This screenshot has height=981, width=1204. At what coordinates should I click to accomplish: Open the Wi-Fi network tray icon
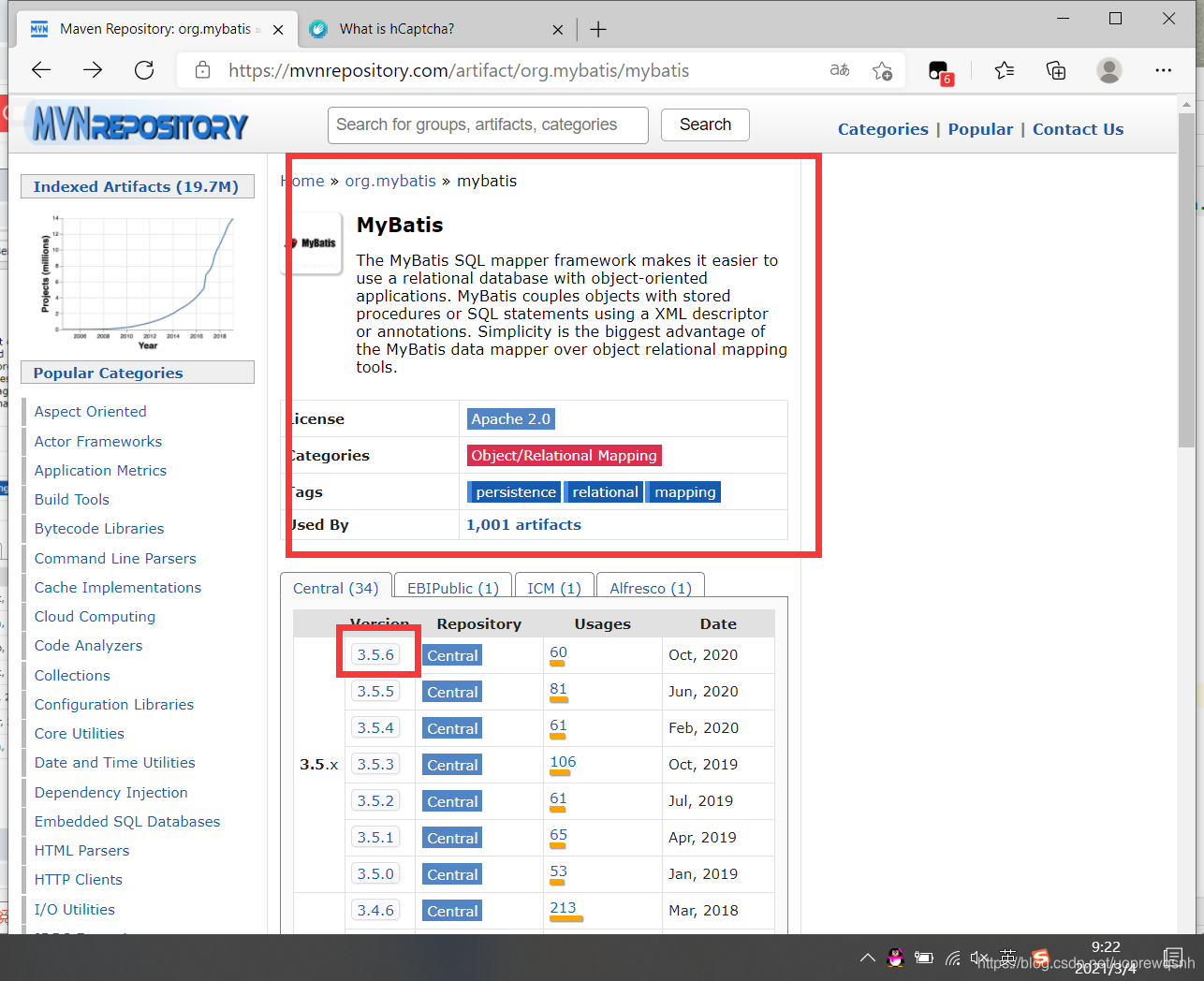pyautogui.click(x=953, y=958)
